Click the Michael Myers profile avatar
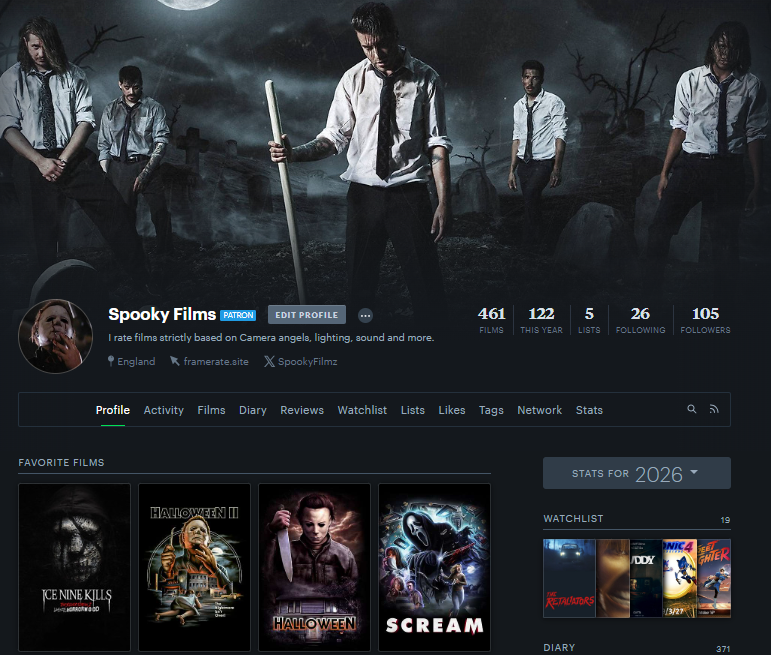This screenshot has height=655, width=771. (x=56, y=336)
